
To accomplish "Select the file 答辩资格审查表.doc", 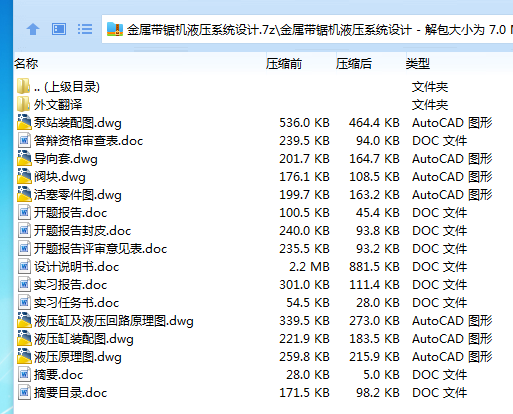I will coord(88,141).
